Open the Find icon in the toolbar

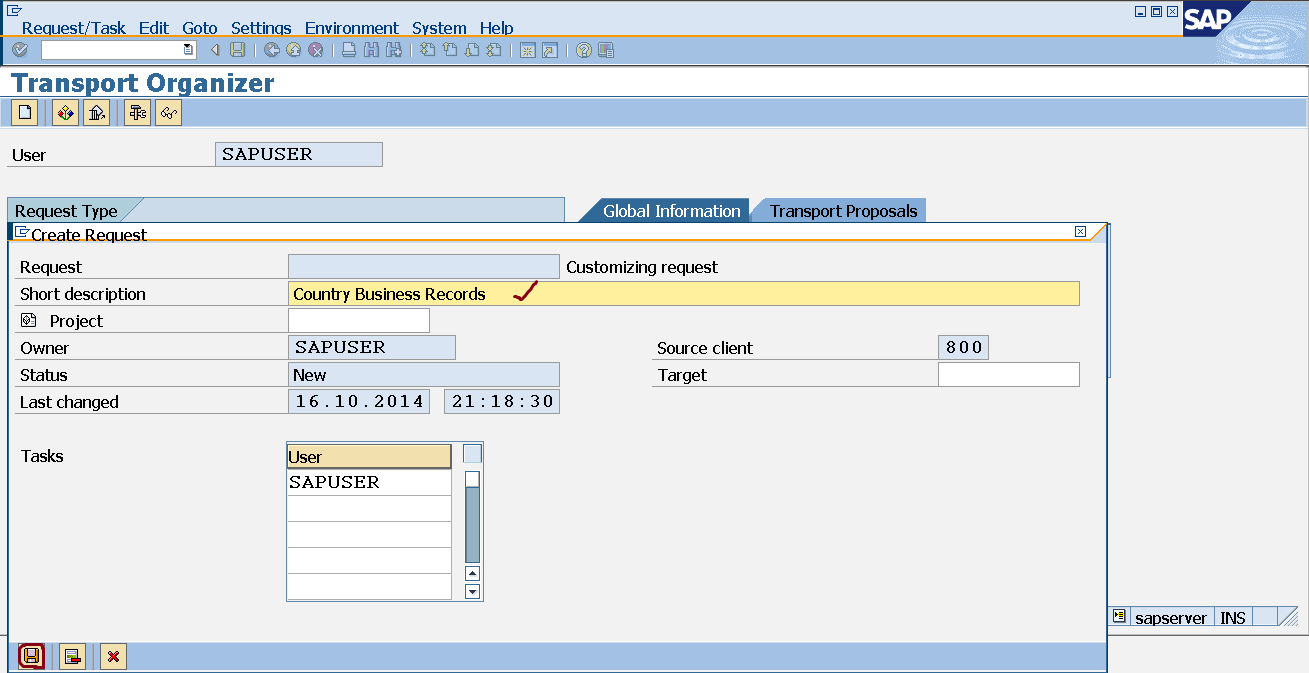(373, 50)
